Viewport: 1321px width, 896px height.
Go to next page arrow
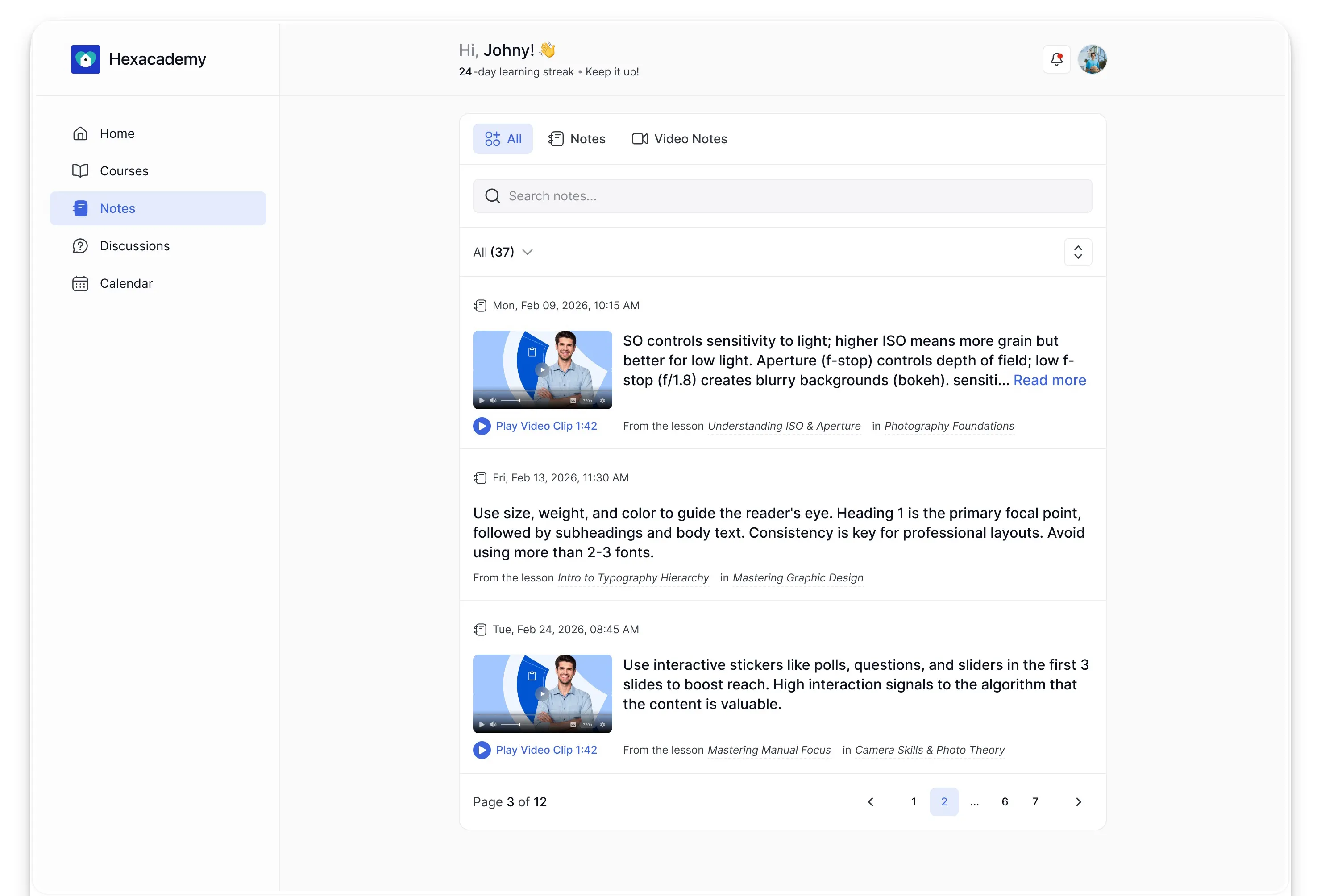[x=1078, y=802]
